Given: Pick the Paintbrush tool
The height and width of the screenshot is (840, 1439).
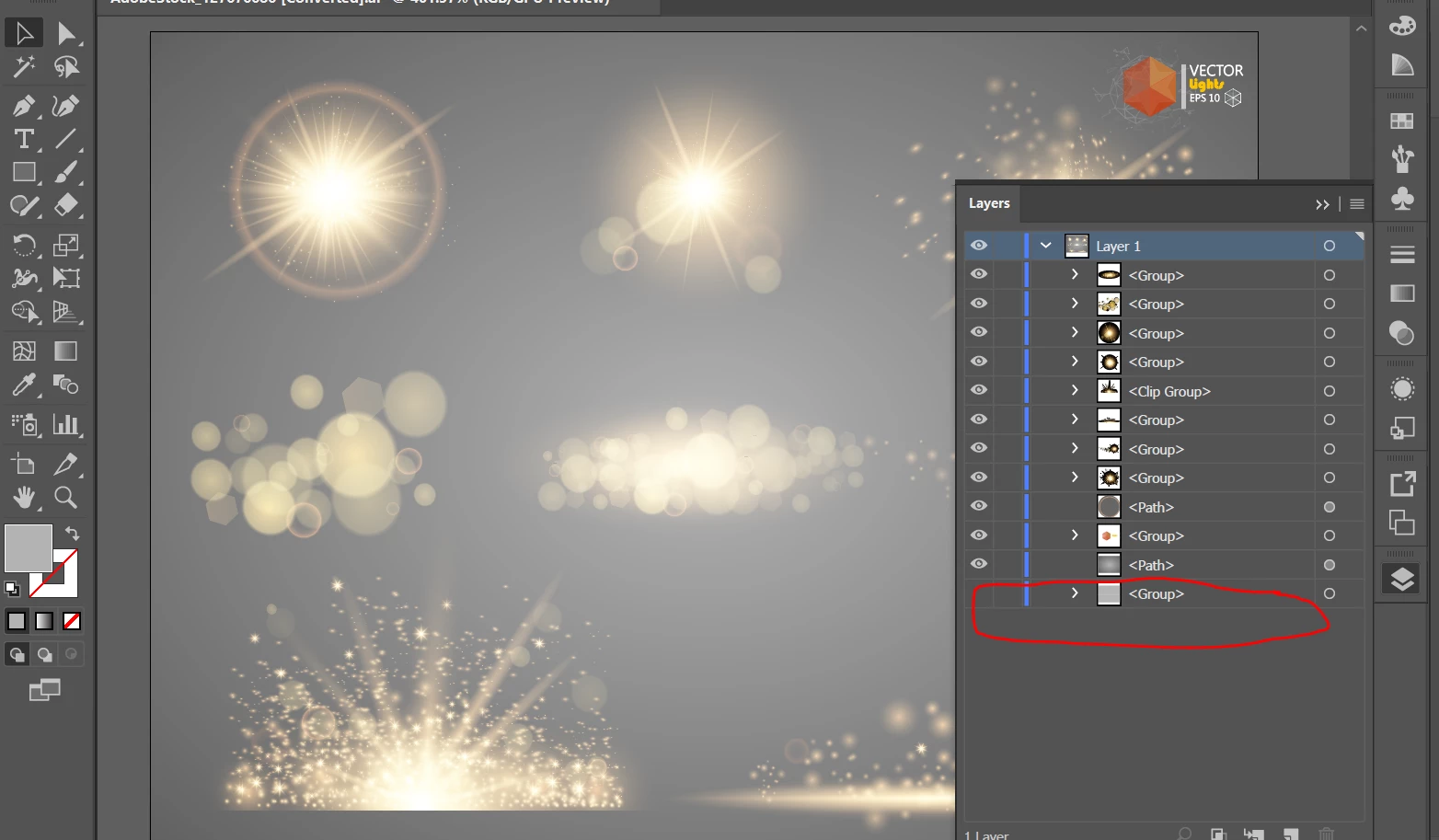Looking at the screenshot, I should tap(66, 172).
